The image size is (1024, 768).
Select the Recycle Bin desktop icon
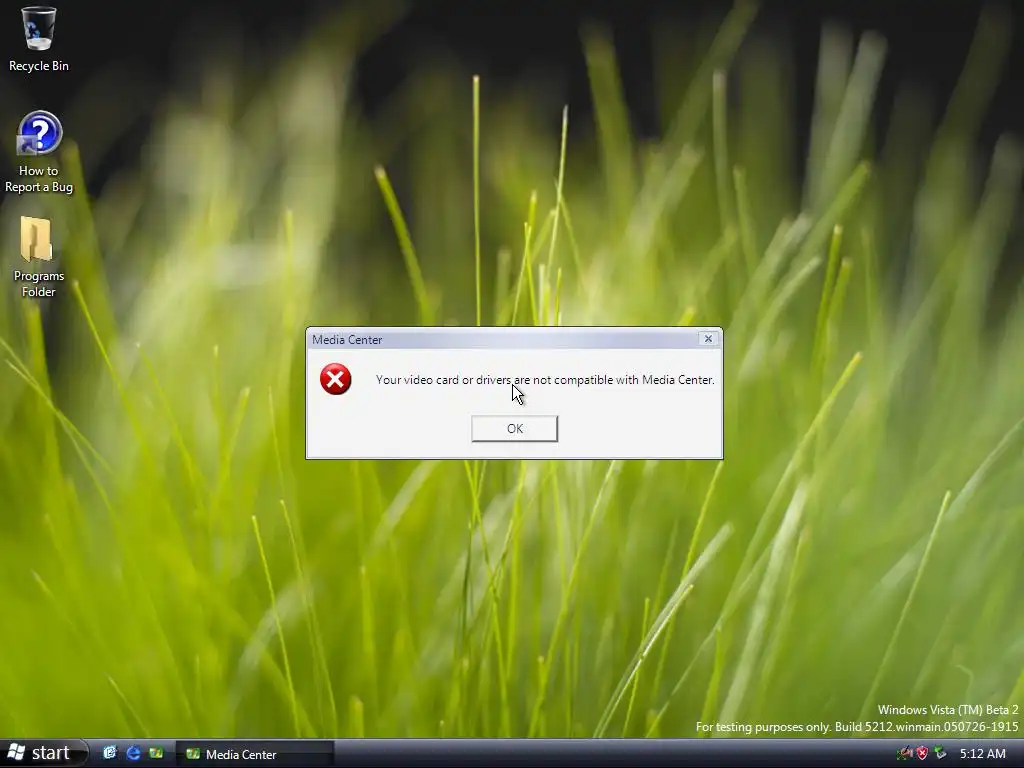(x=38, y=38)
